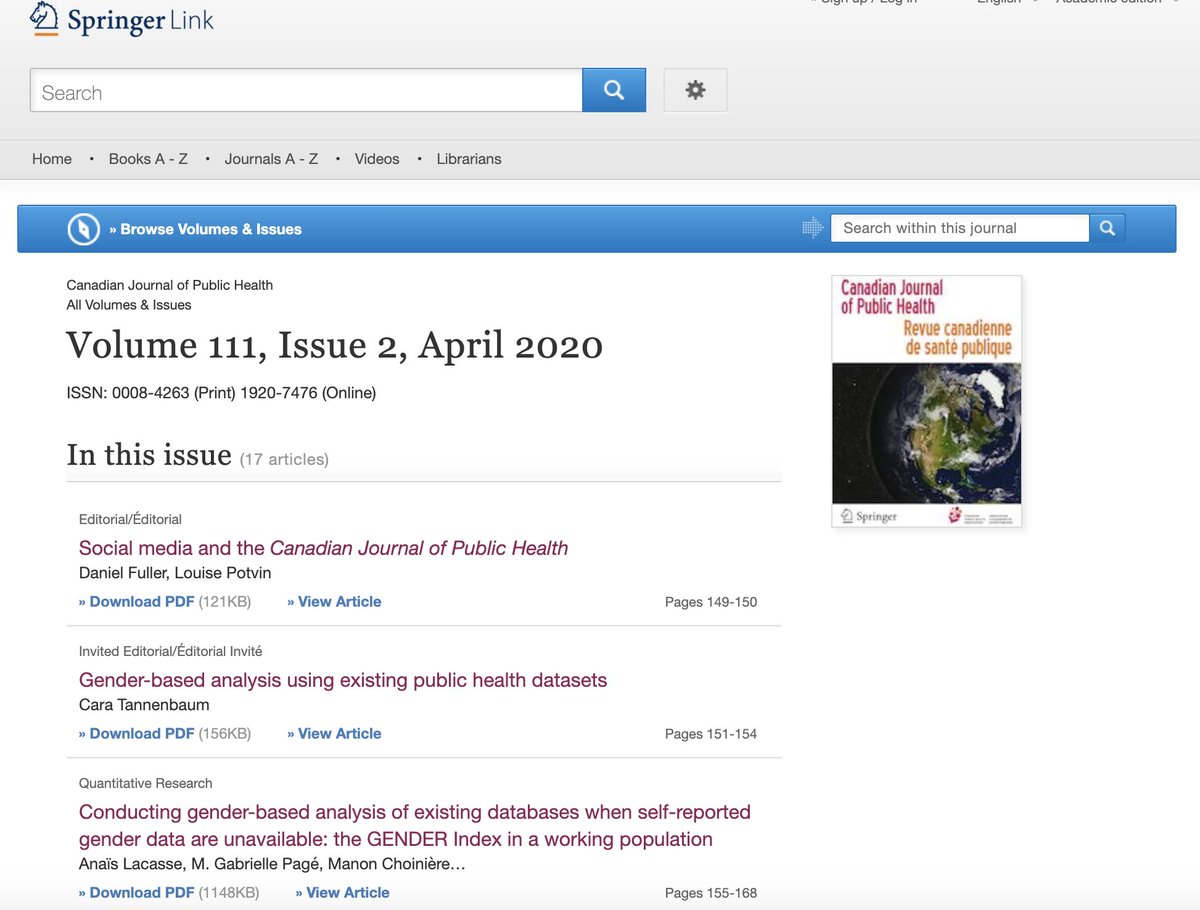1200x910 pixels.
Task: Open the search options gear button
Action: [x=695, y=90]
